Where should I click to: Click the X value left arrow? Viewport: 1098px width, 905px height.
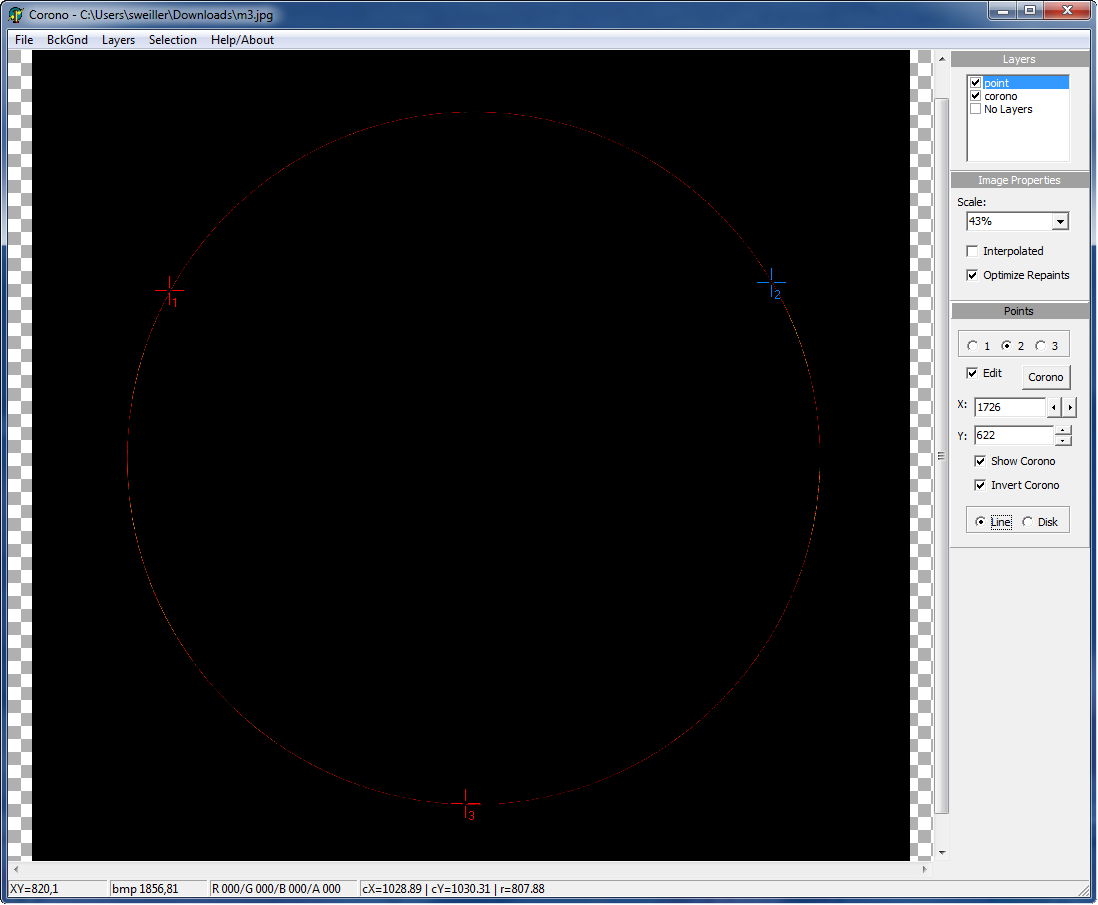pos(1053,407)
